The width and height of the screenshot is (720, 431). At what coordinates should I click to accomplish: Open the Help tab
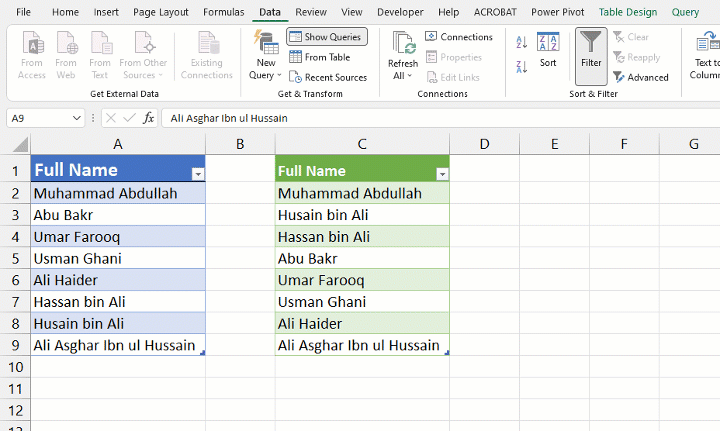tap(449, 12)
